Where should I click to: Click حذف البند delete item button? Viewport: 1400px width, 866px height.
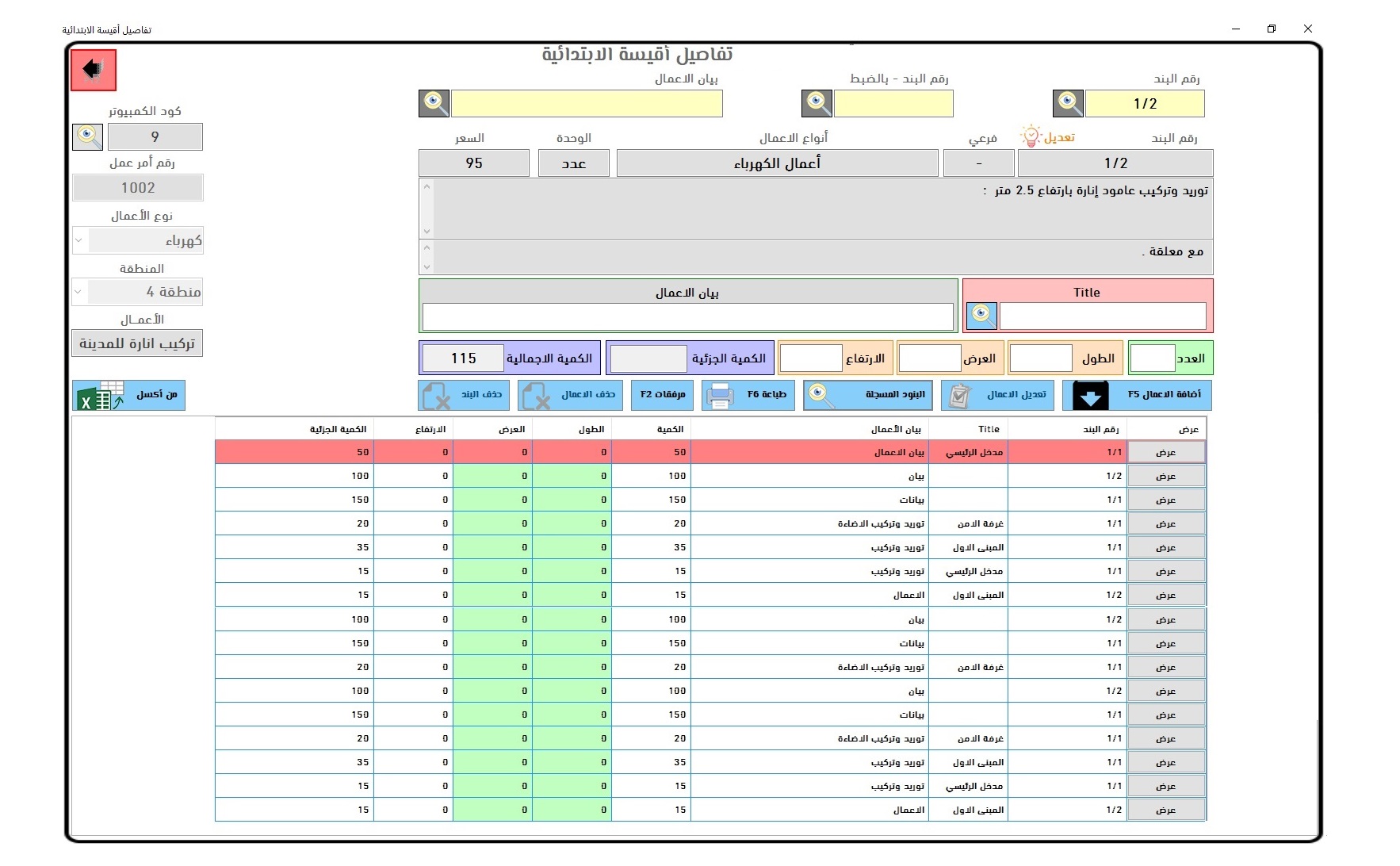[x=463, y=395]
